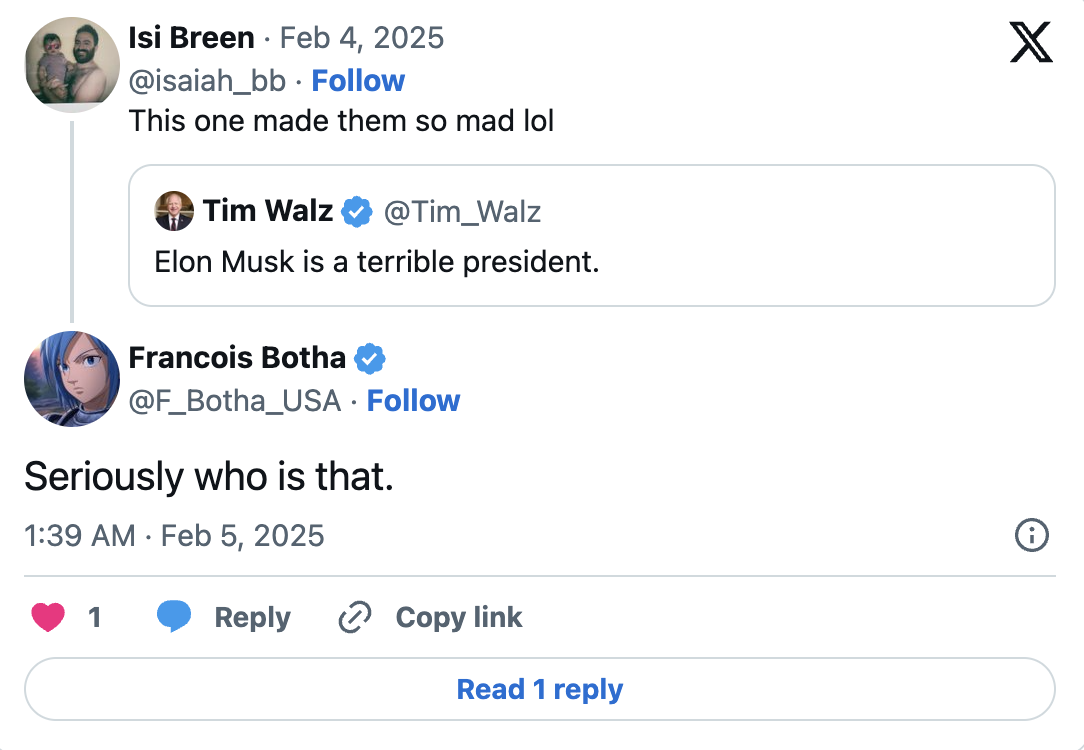Open the Isi Breen display name

pos(191,38)
